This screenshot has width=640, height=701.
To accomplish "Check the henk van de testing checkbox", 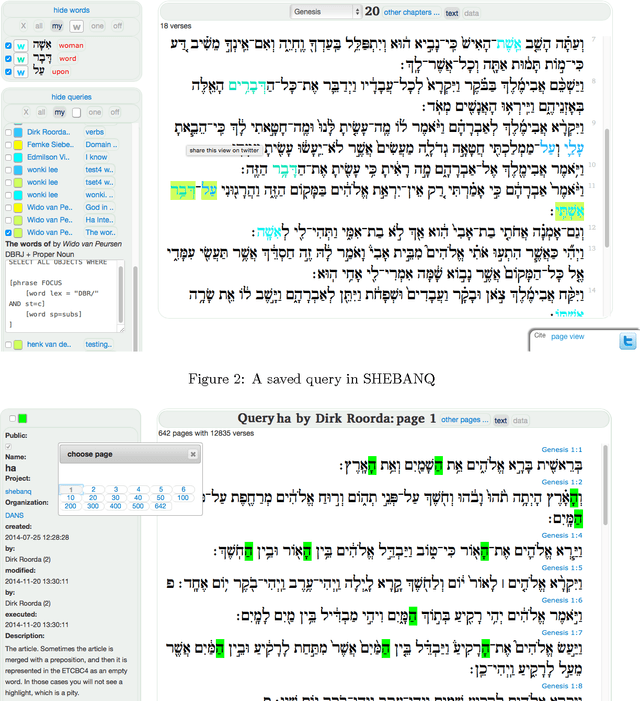I will tap(8, 344).
